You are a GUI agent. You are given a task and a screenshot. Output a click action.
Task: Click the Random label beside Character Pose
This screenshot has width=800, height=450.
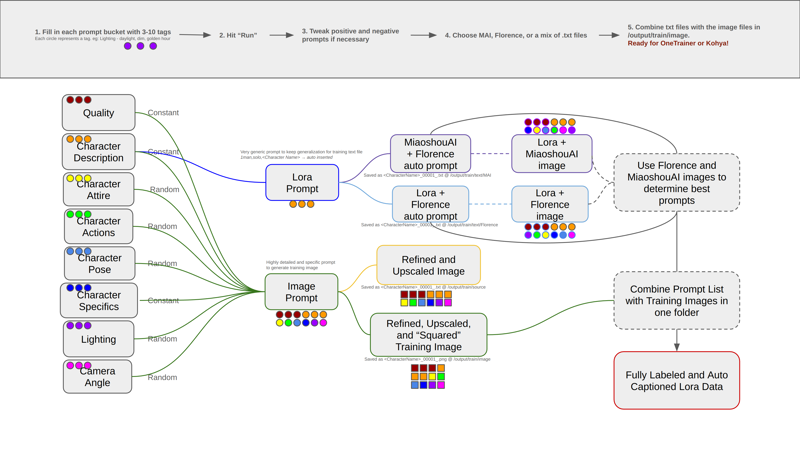[x=162, y=263]
